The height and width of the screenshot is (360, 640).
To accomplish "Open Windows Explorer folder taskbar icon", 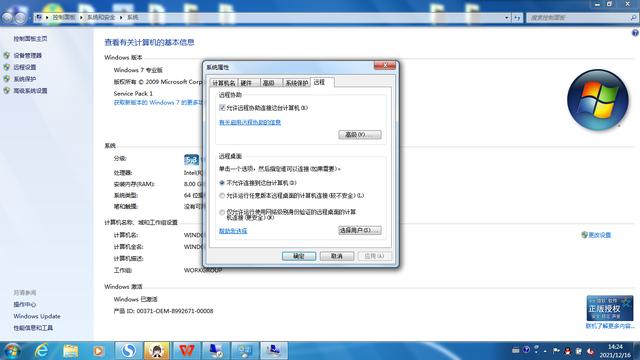I will click(70, 351).
